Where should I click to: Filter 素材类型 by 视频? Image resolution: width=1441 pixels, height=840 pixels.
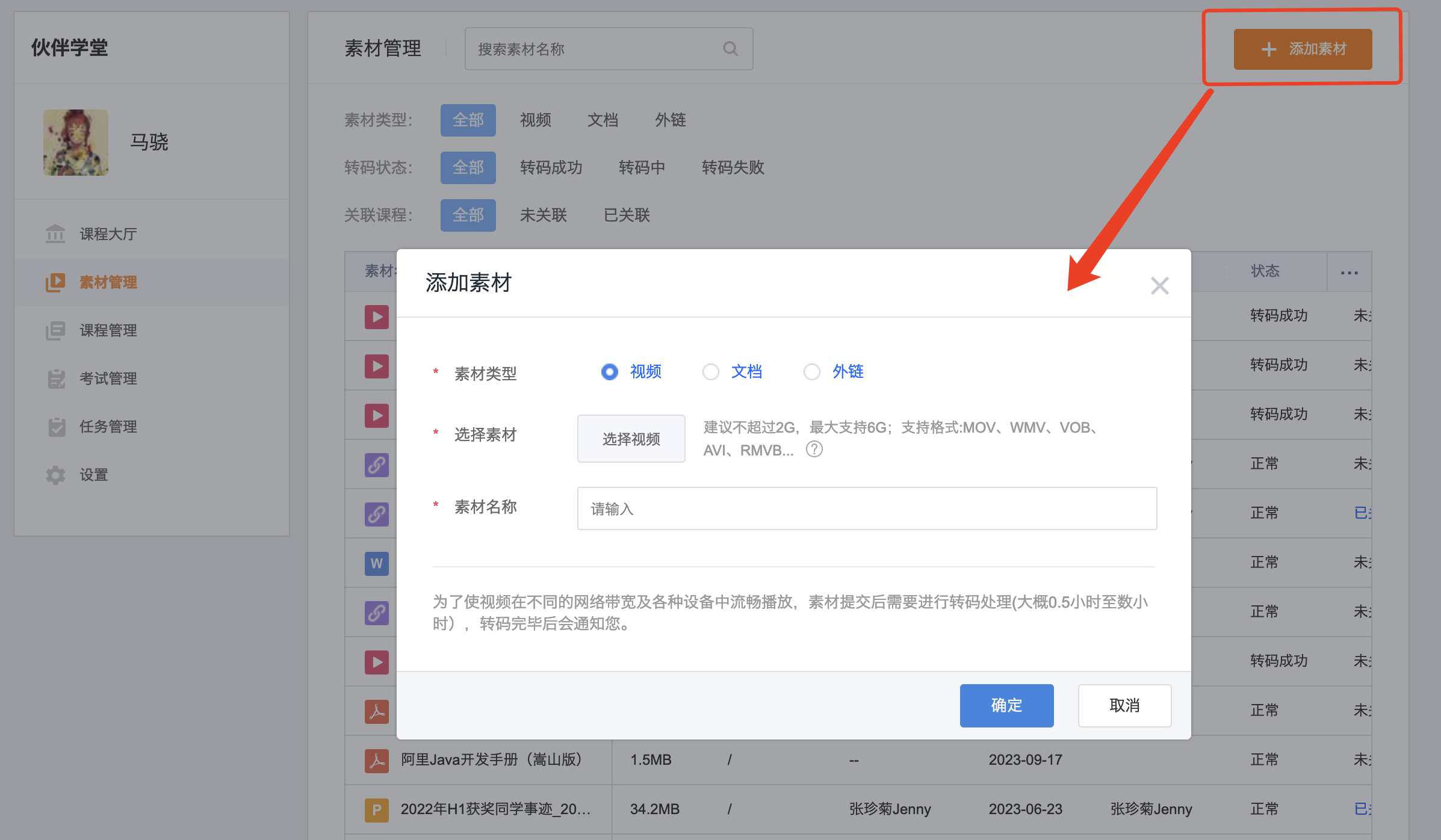tap(536, 120)
